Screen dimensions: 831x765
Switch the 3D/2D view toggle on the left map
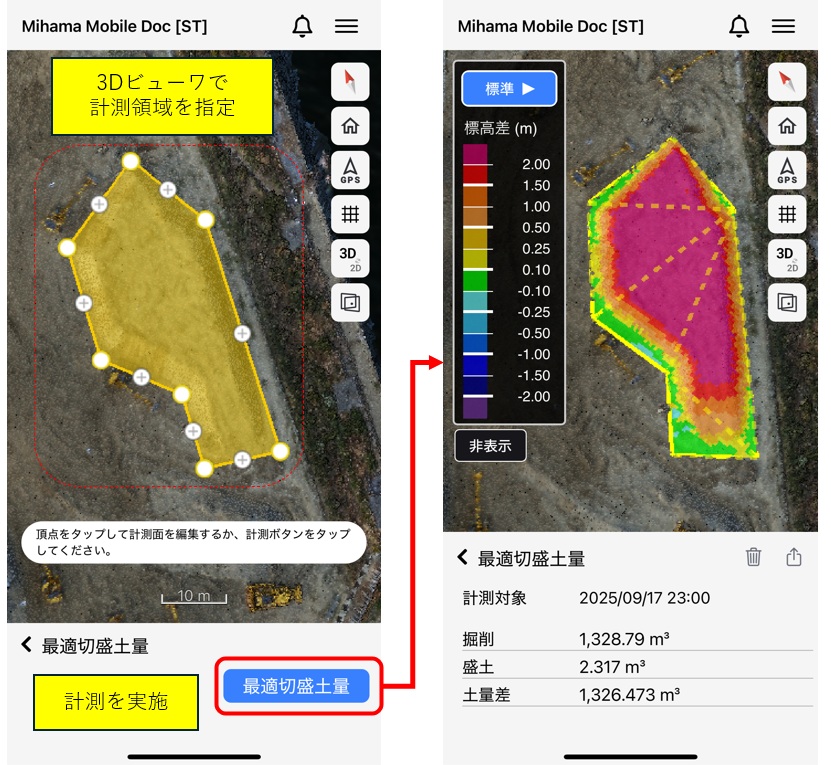pos(350,258)
